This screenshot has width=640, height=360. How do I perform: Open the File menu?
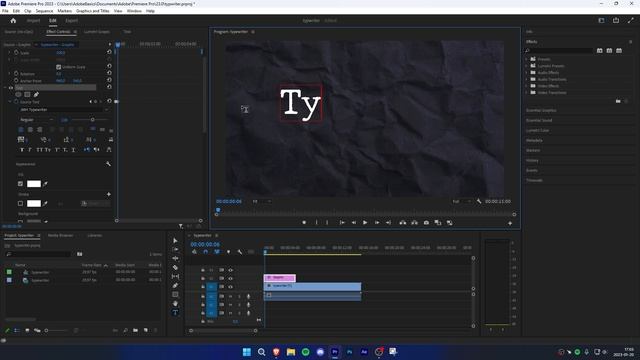pyautogui.click(x=5, y=11)
